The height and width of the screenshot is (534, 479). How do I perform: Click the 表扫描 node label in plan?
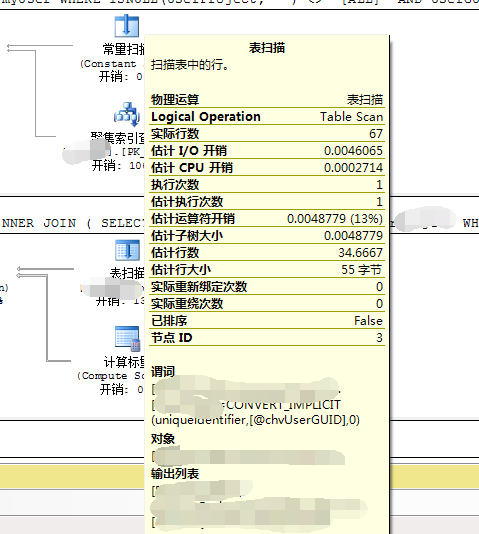tap(127, 273)
